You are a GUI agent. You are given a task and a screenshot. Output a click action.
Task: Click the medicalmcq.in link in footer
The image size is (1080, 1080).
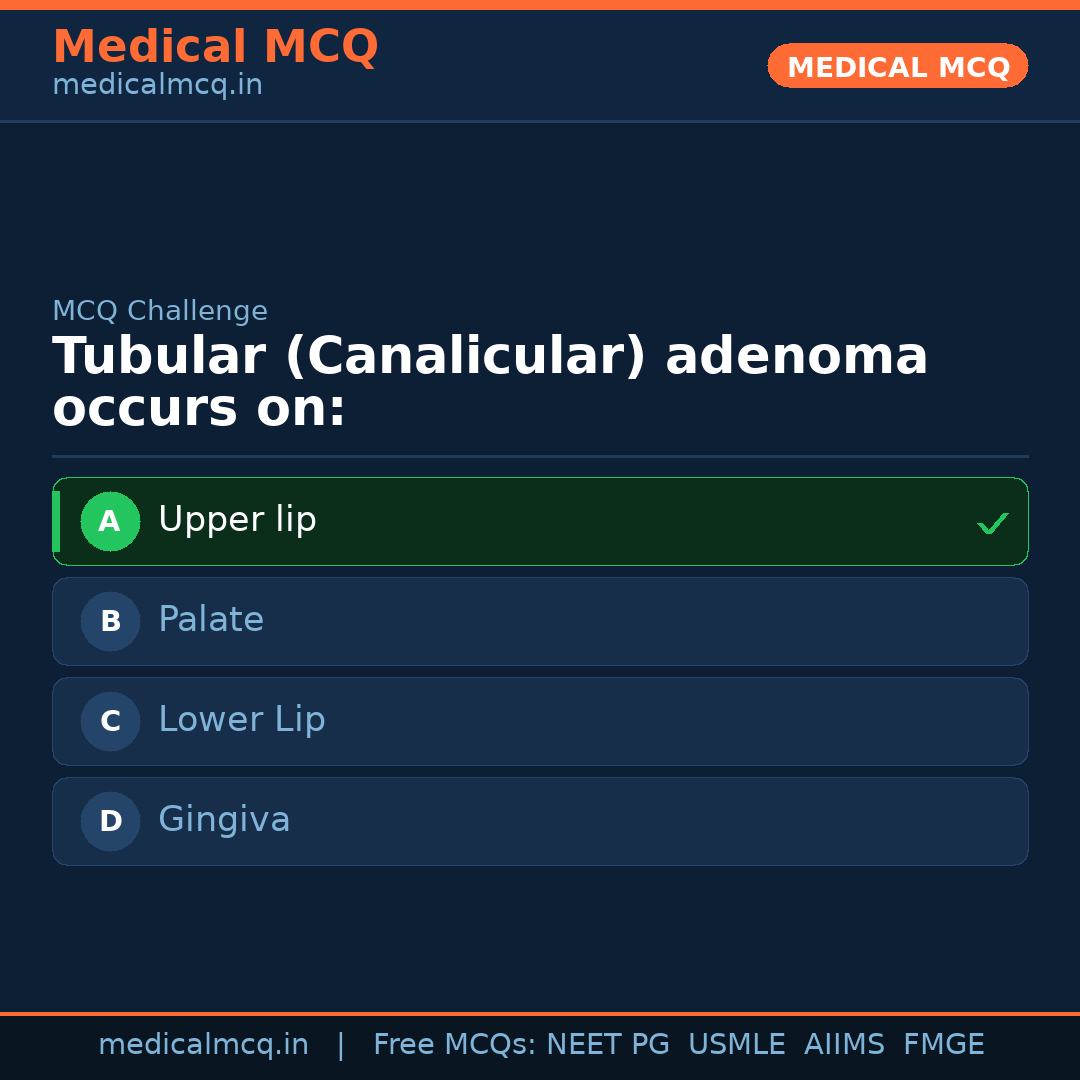click(x=204, y=1043)
